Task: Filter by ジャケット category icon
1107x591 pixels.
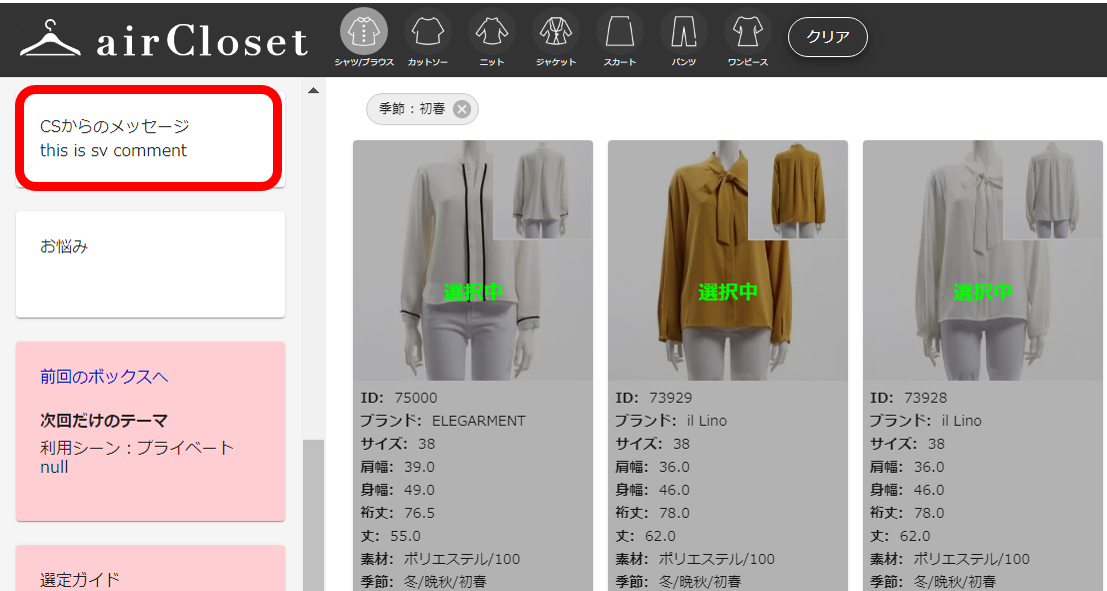Action: [x=555, y=33]
